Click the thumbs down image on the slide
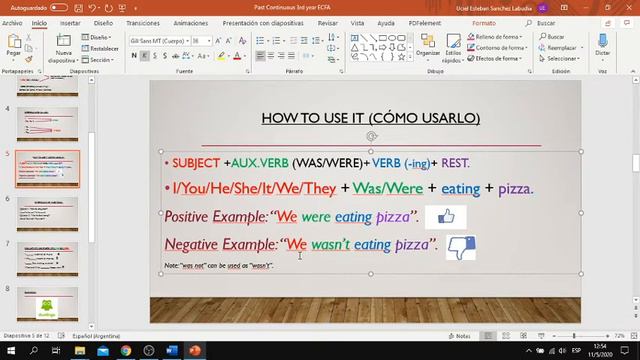Screen dimensions: 640x360 (x=461, y=247)
